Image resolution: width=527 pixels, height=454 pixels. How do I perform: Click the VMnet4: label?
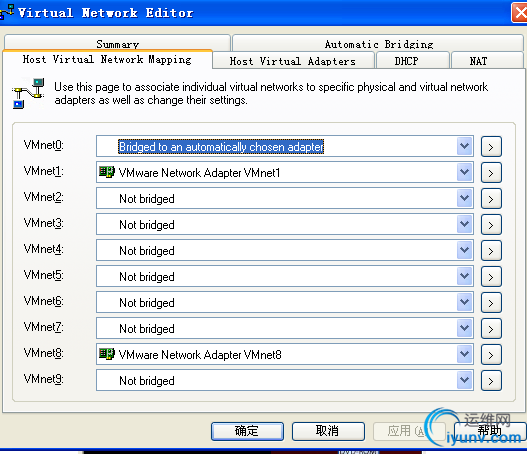[44, 249]
